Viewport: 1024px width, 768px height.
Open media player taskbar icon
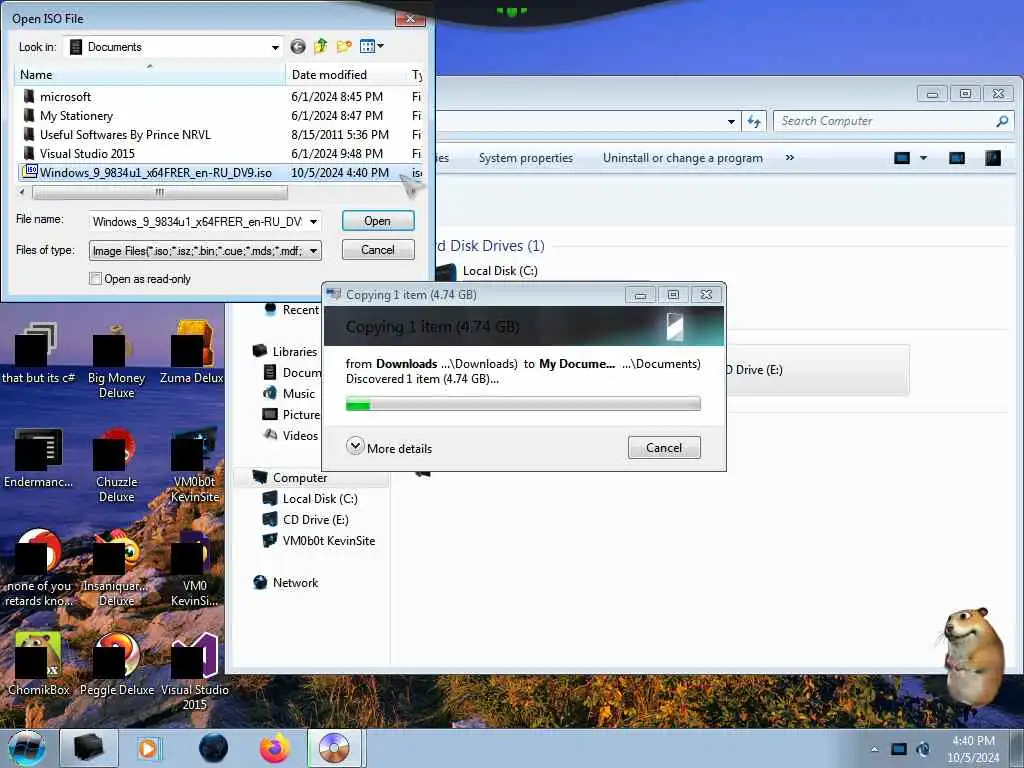(150, 748)
